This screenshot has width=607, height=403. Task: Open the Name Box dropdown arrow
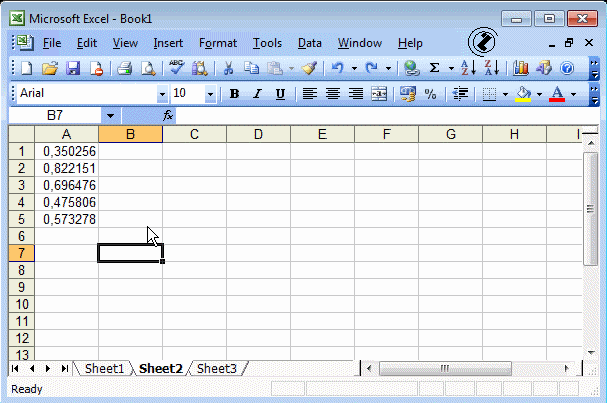tap(109, 116)
